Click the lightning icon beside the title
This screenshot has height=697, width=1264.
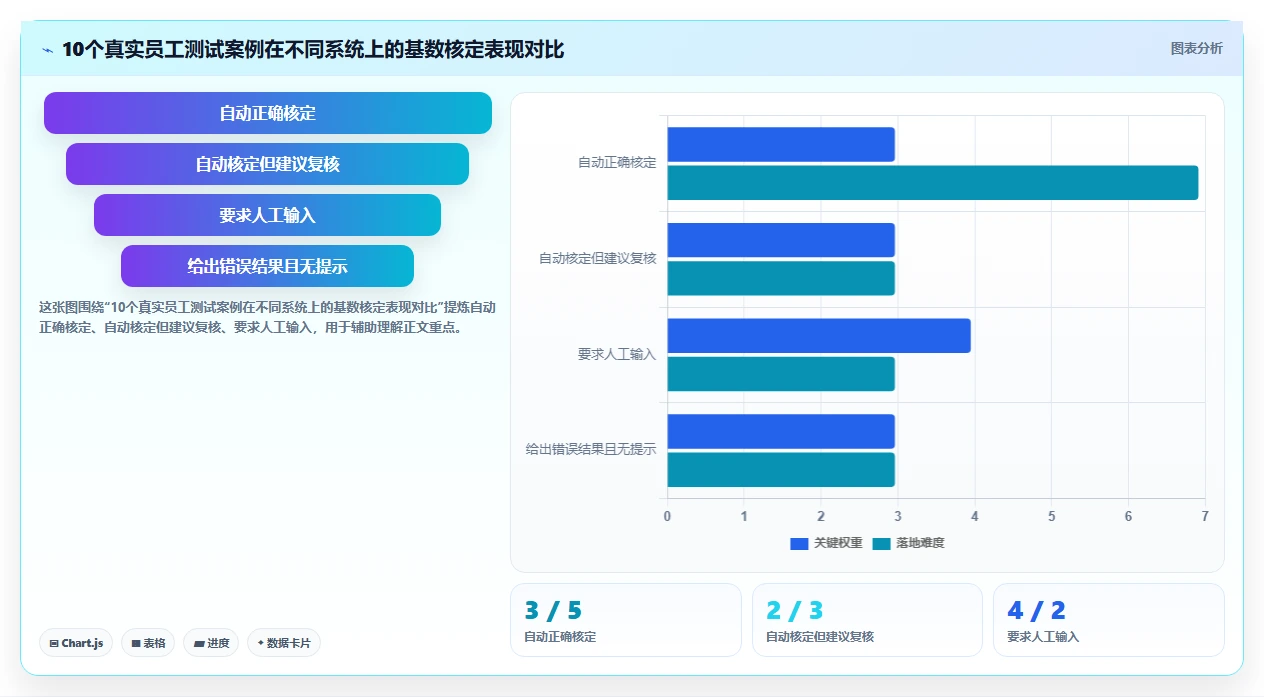(47, 50)
